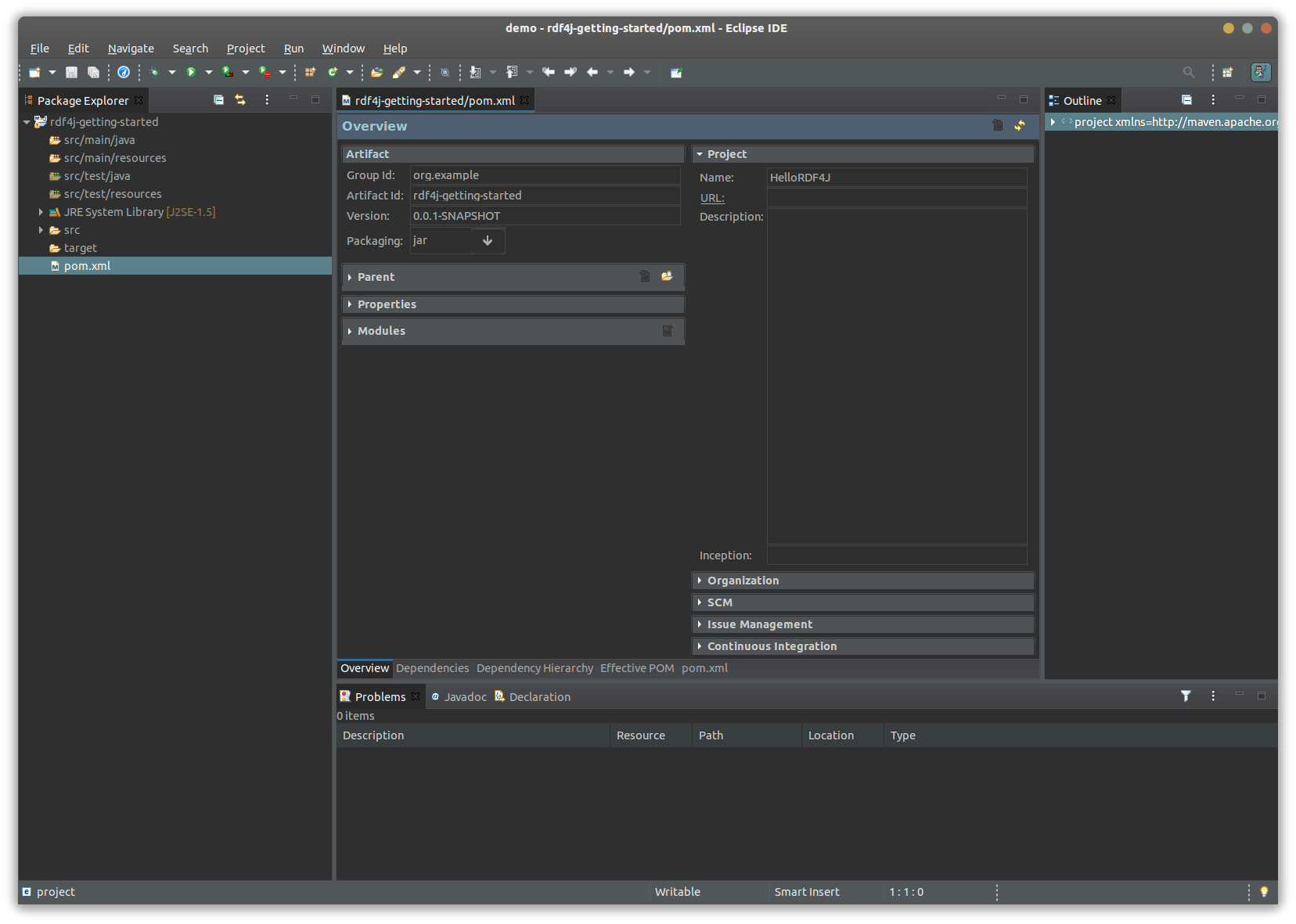Click the Package Explorer View Menu dots
This screenshot has height=924, width=1296.
pos(267,100)
